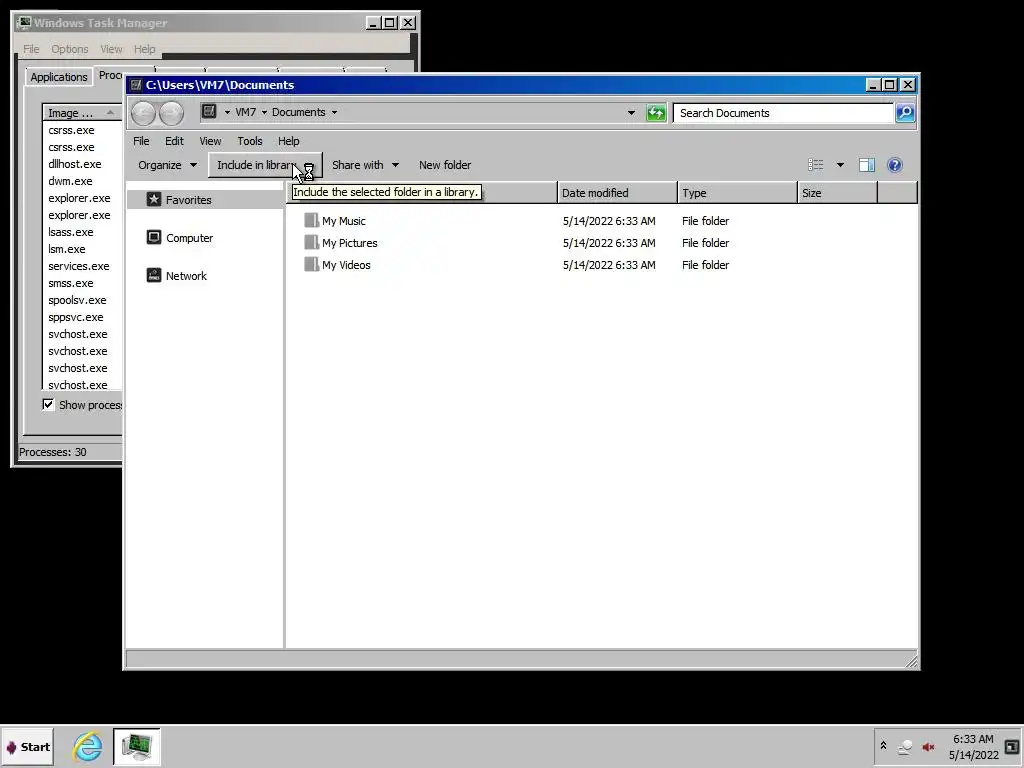Open Task Manager Options menu
Image resolution: width=1024 pixels, height=768 pixels.
pos(70,49)
